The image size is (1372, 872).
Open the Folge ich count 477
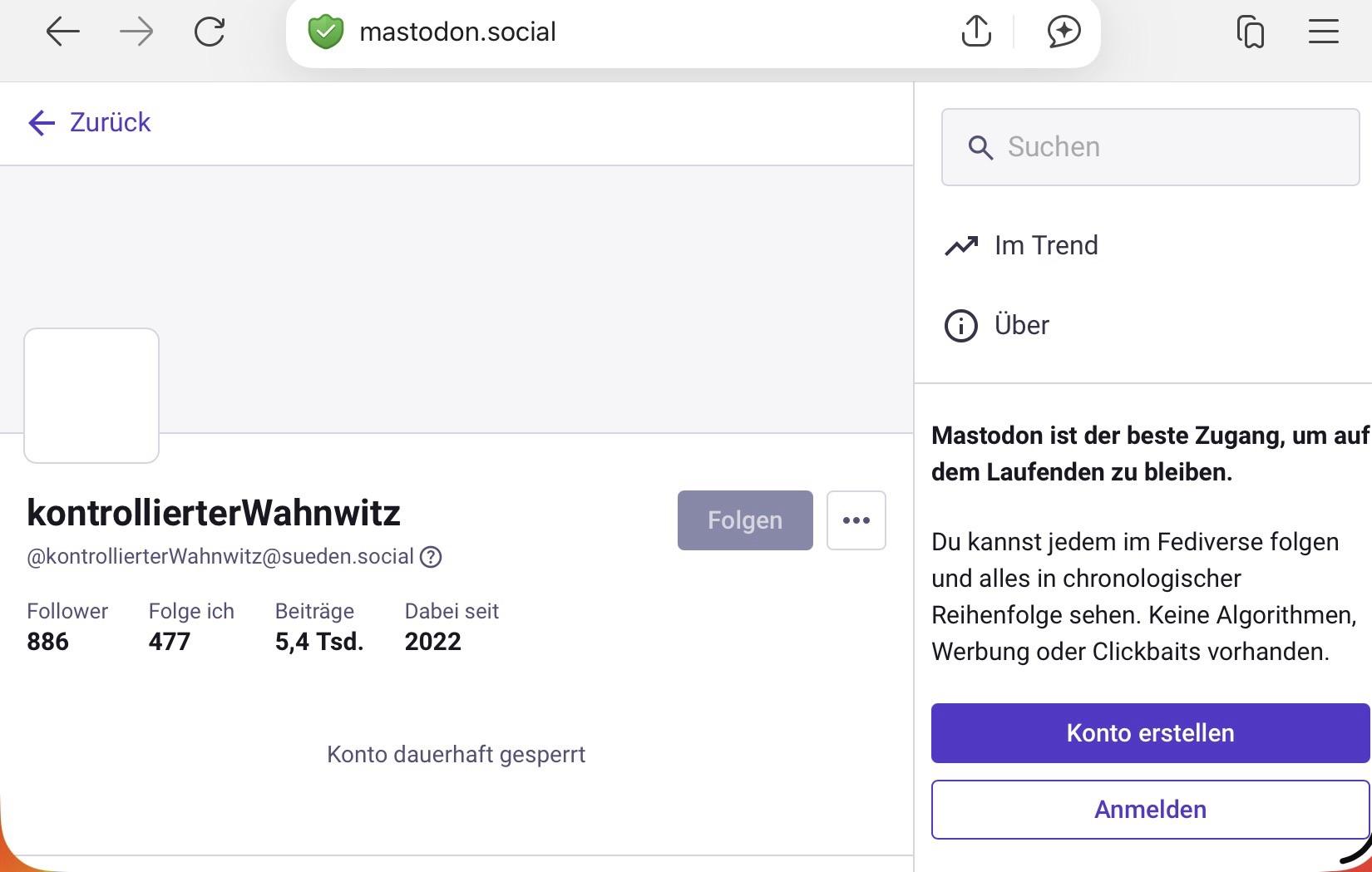pos(191,627)
